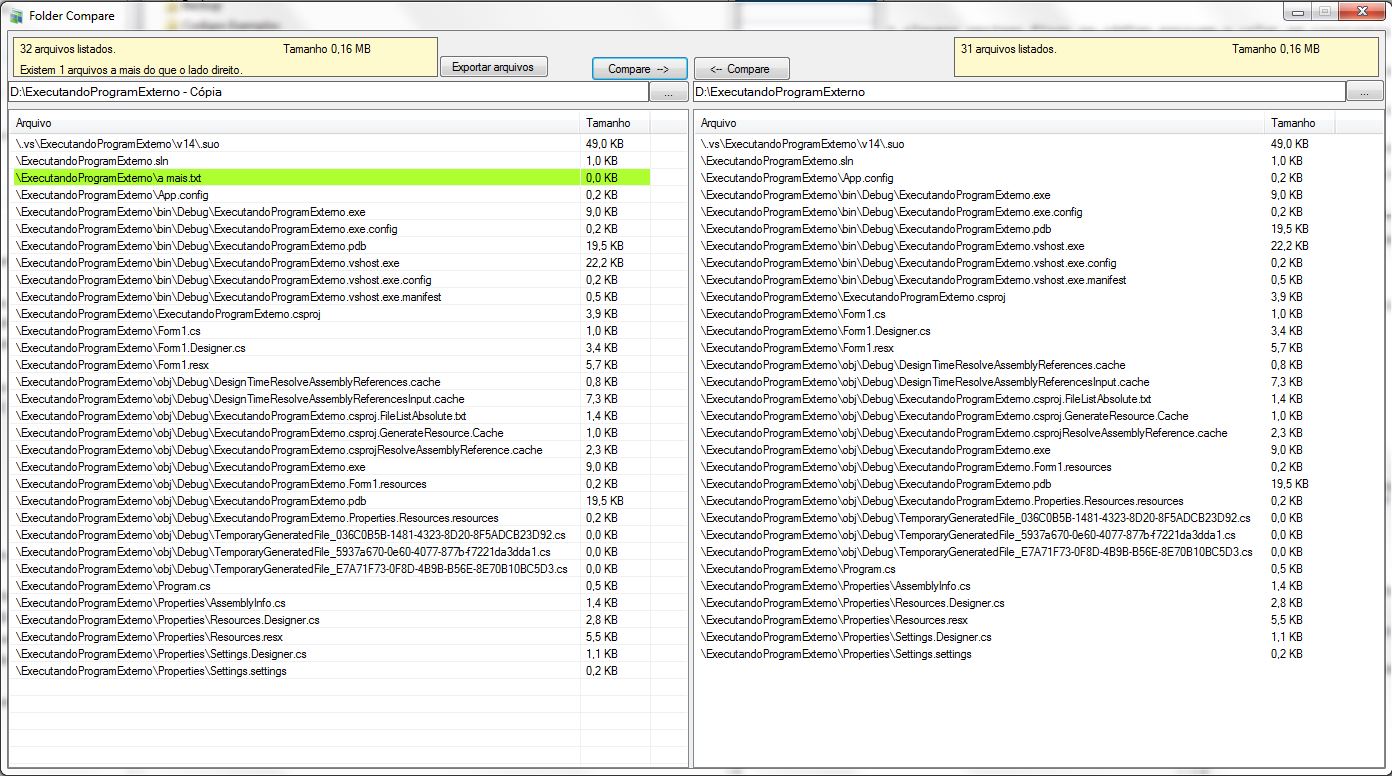The height and width of the screenshot is (776, 1392).
Task: Sort right list by Arquivo column header
Action: pyautogui.click(x=978, y=123)
